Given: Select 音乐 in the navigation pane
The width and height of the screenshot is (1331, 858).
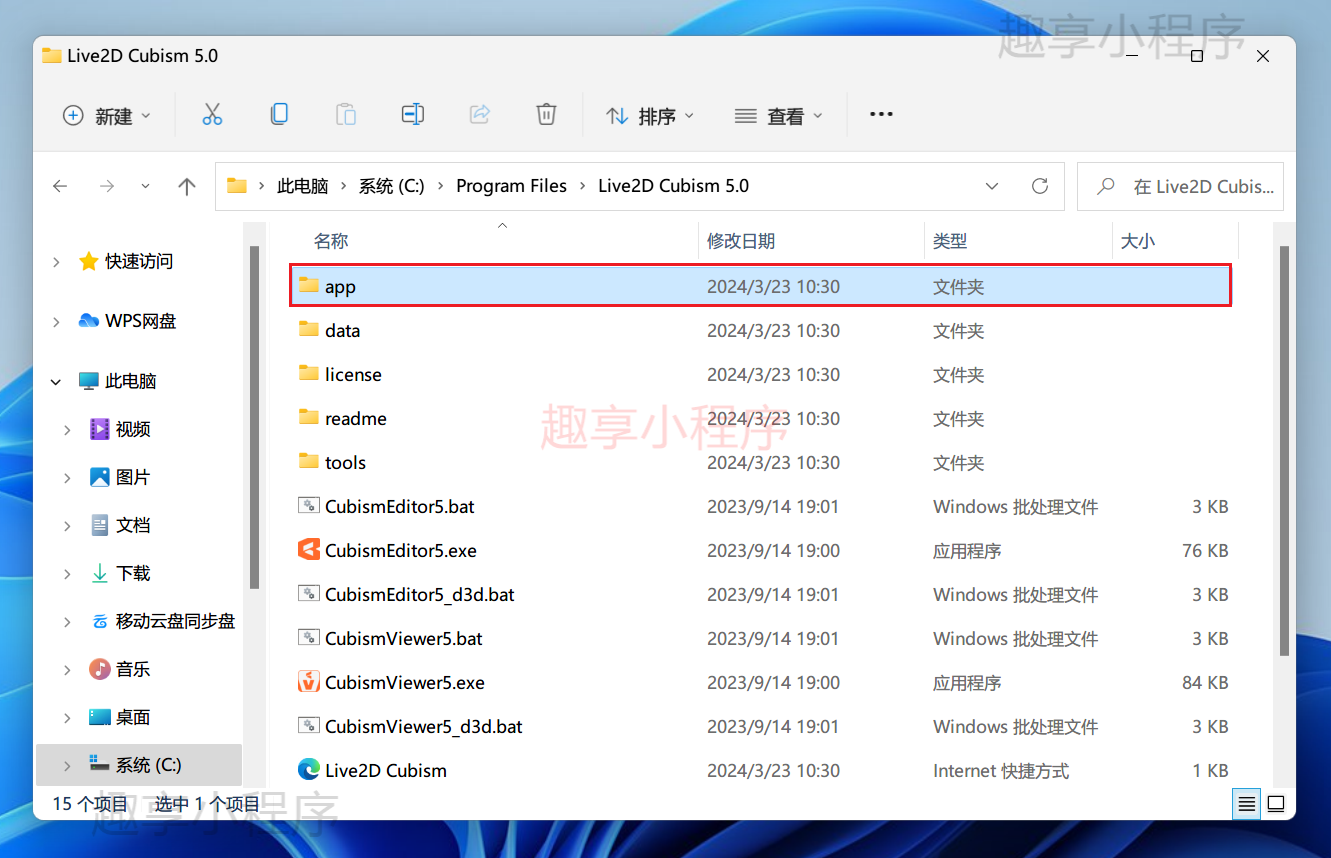Looking at the screenshot, I should pos(133,669).
